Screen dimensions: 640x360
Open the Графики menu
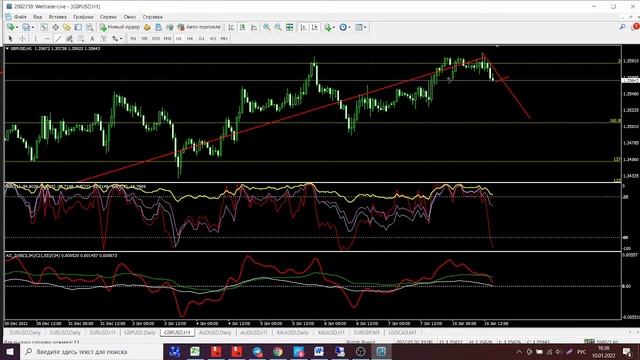pos(83,17)
